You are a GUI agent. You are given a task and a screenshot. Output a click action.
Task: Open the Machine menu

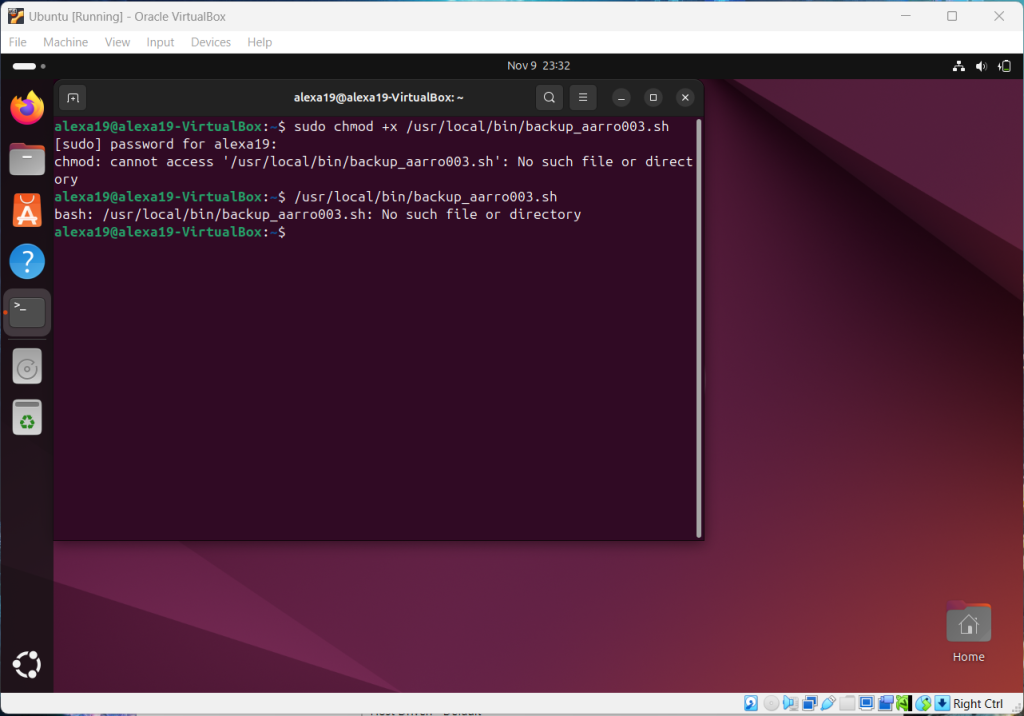[65, 42]
